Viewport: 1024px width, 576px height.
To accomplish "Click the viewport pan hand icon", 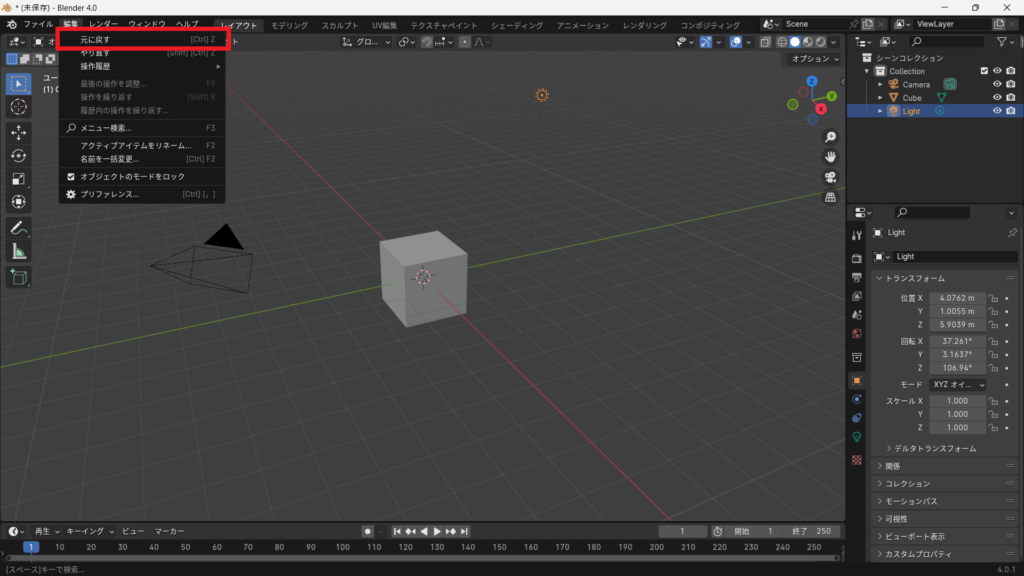I will click(x=830, y=157).
